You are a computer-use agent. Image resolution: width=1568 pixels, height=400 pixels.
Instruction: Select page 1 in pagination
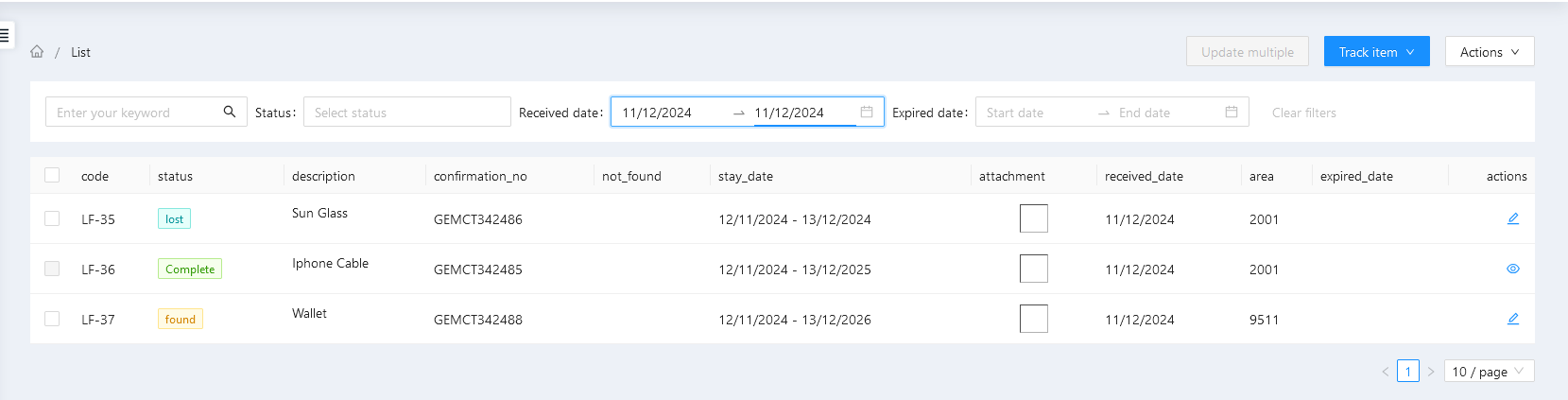[1407, 372]
